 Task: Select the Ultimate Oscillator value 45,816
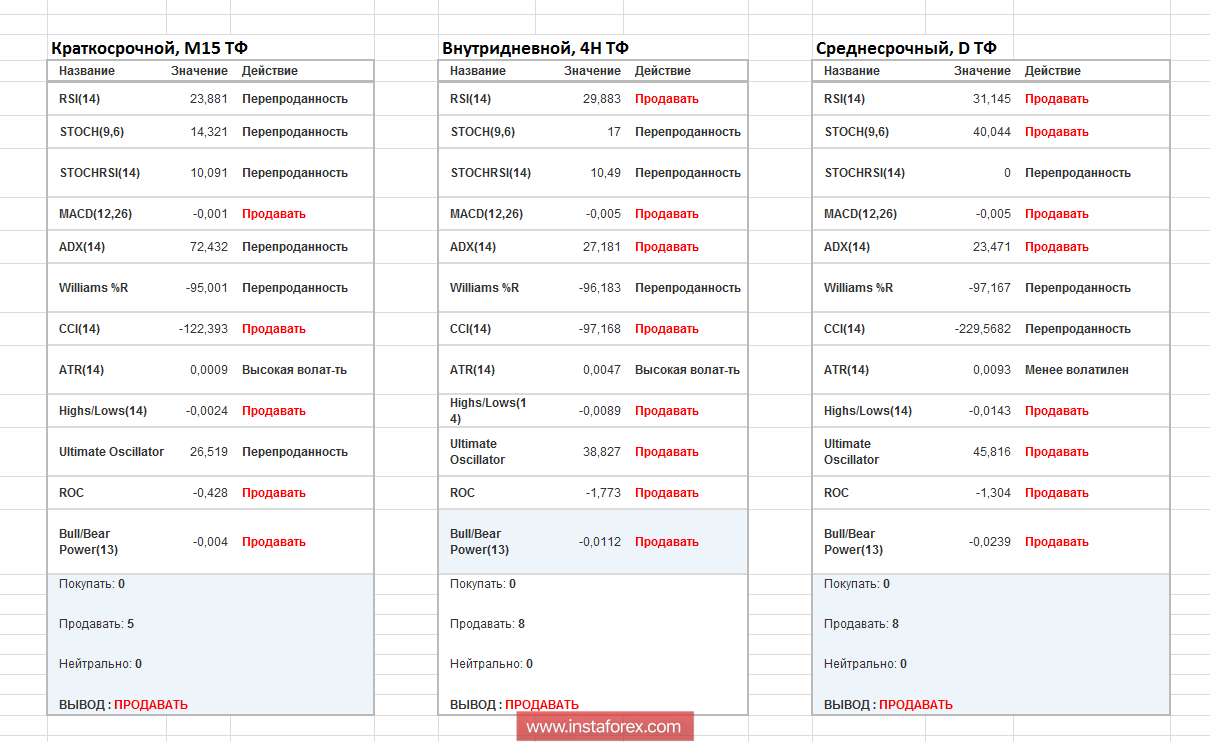pos(992,452)
